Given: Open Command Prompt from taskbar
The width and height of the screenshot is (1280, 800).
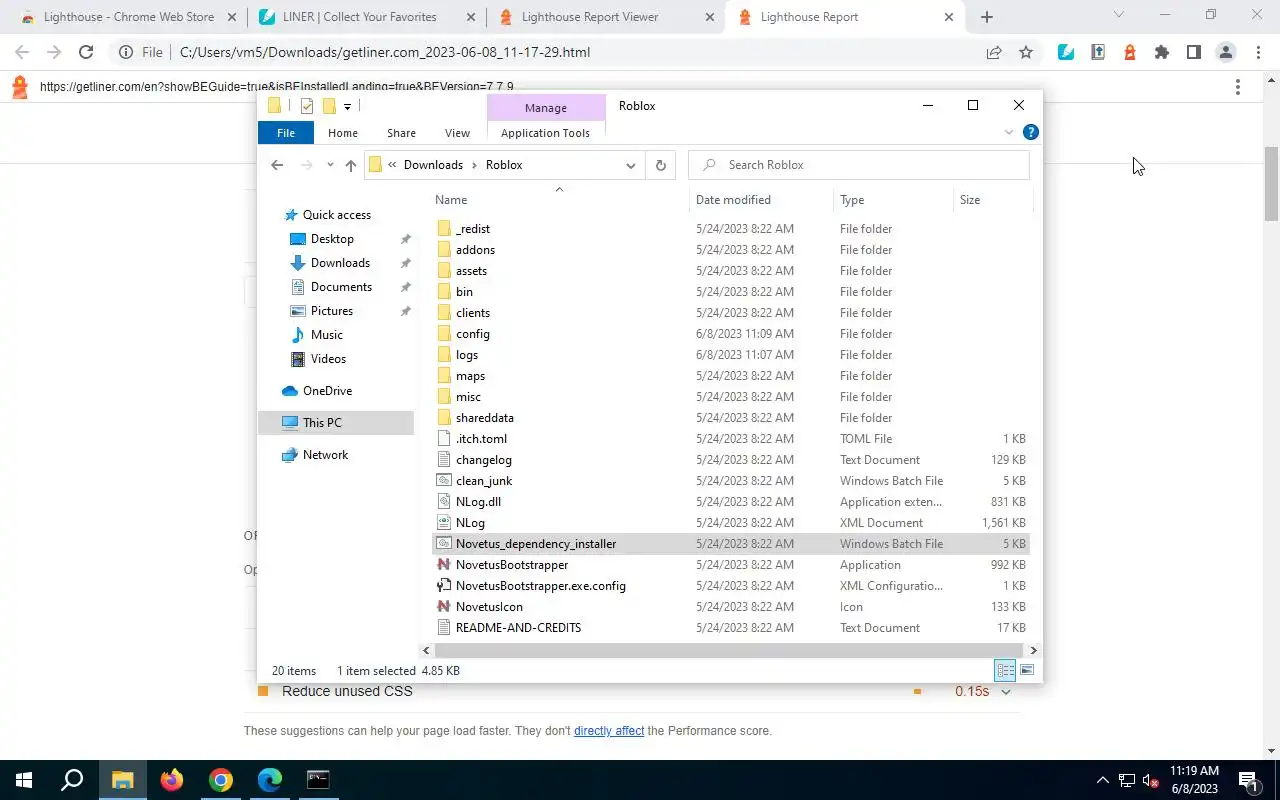Looking at the screenshot, I should (318, 780).
